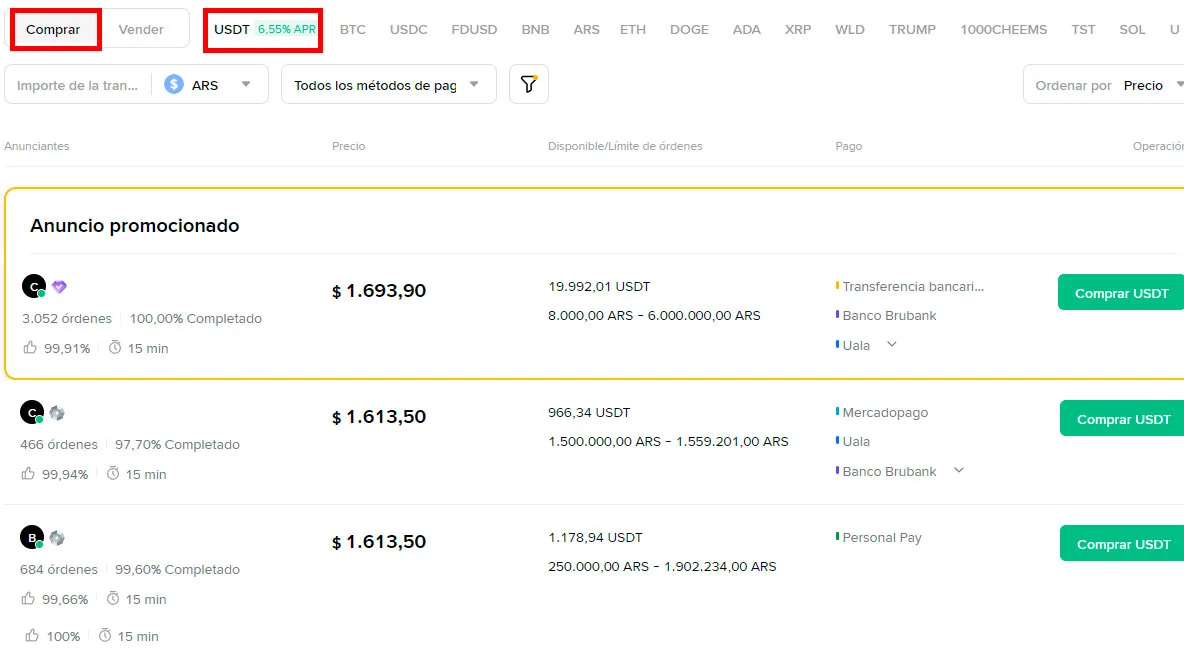Image resolution: width=1184 pixels, height=656 pixels.
Task: Click timer icon in the 3.052 órdenes row
Action: 115,347
